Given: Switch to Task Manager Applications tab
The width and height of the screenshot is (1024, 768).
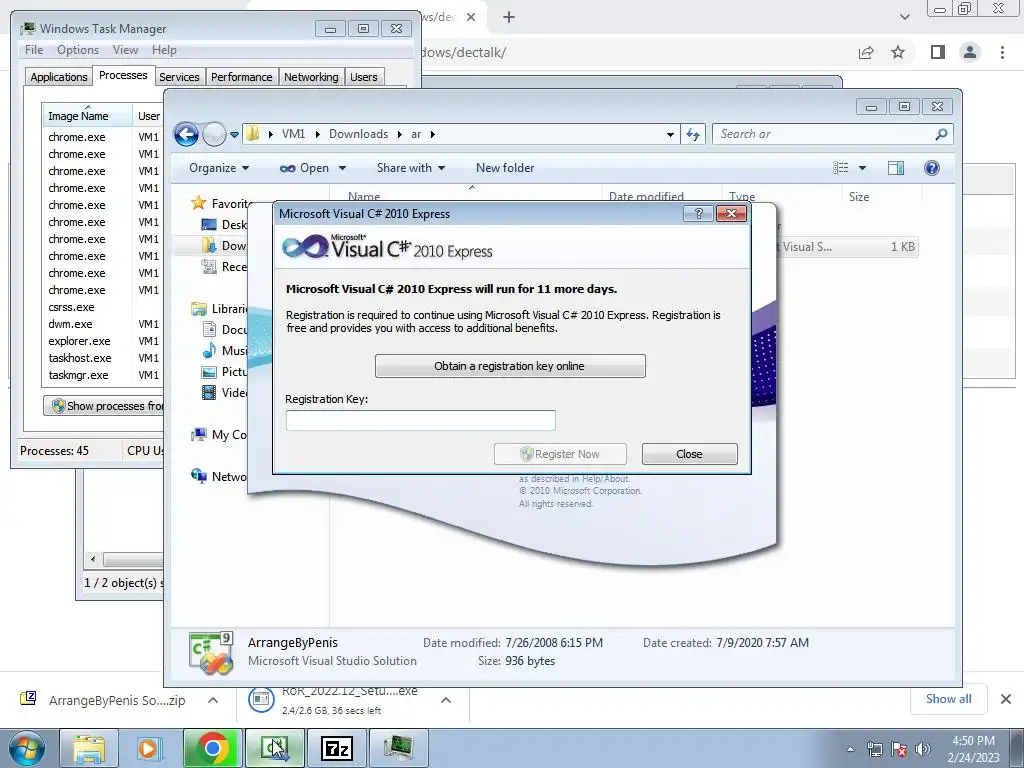Looking at the screenshot, I should point(59,77).
